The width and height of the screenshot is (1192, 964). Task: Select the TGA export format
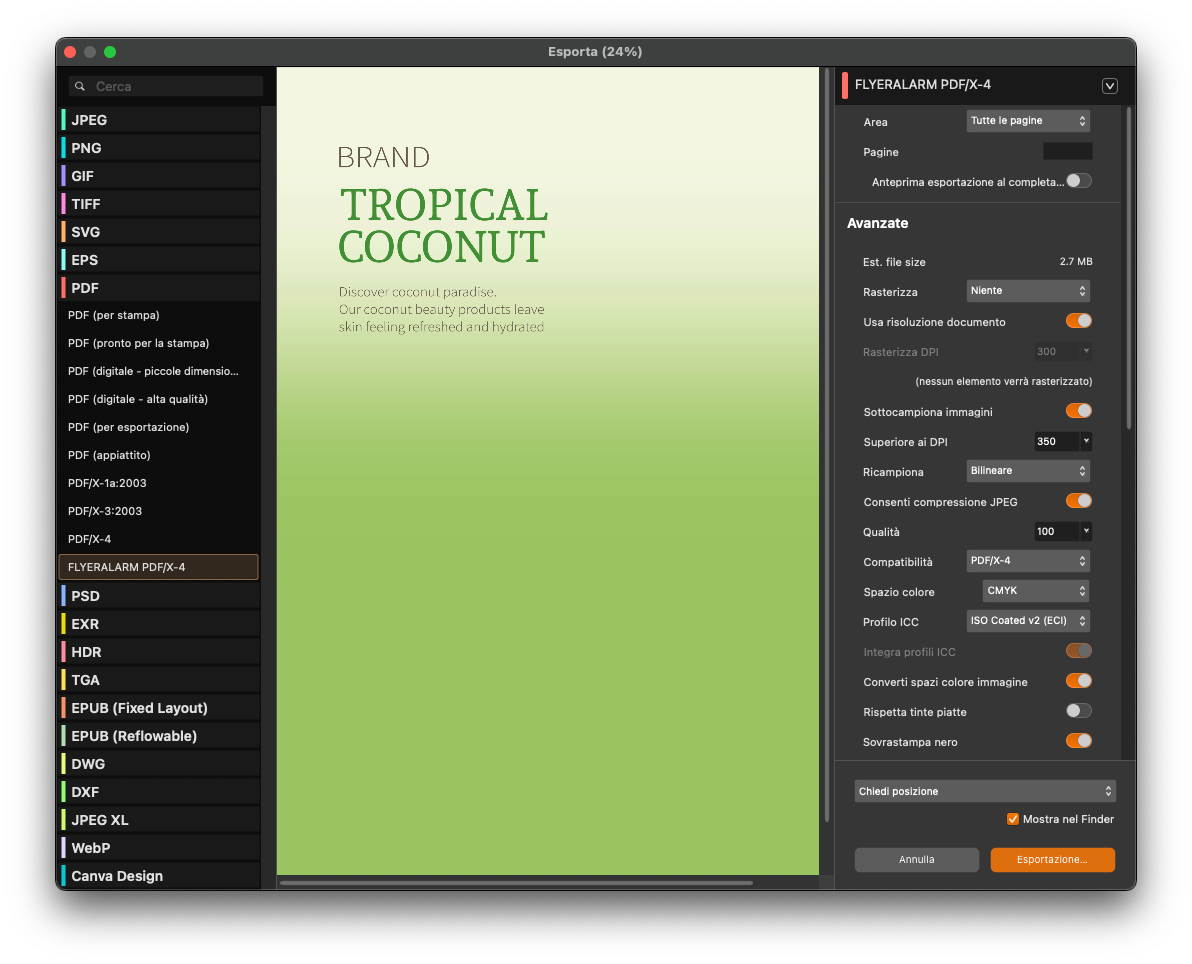point(160,680)
